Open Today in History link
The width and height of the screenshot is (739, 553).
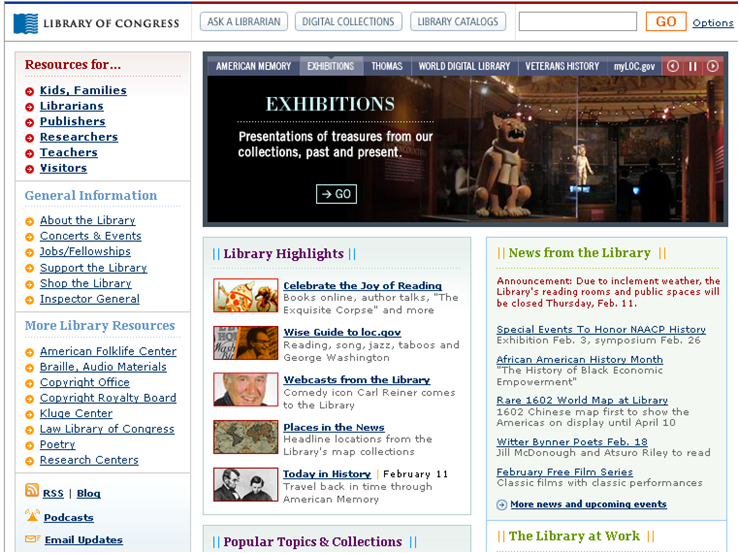pyautogui.click(x=327, y=474)
